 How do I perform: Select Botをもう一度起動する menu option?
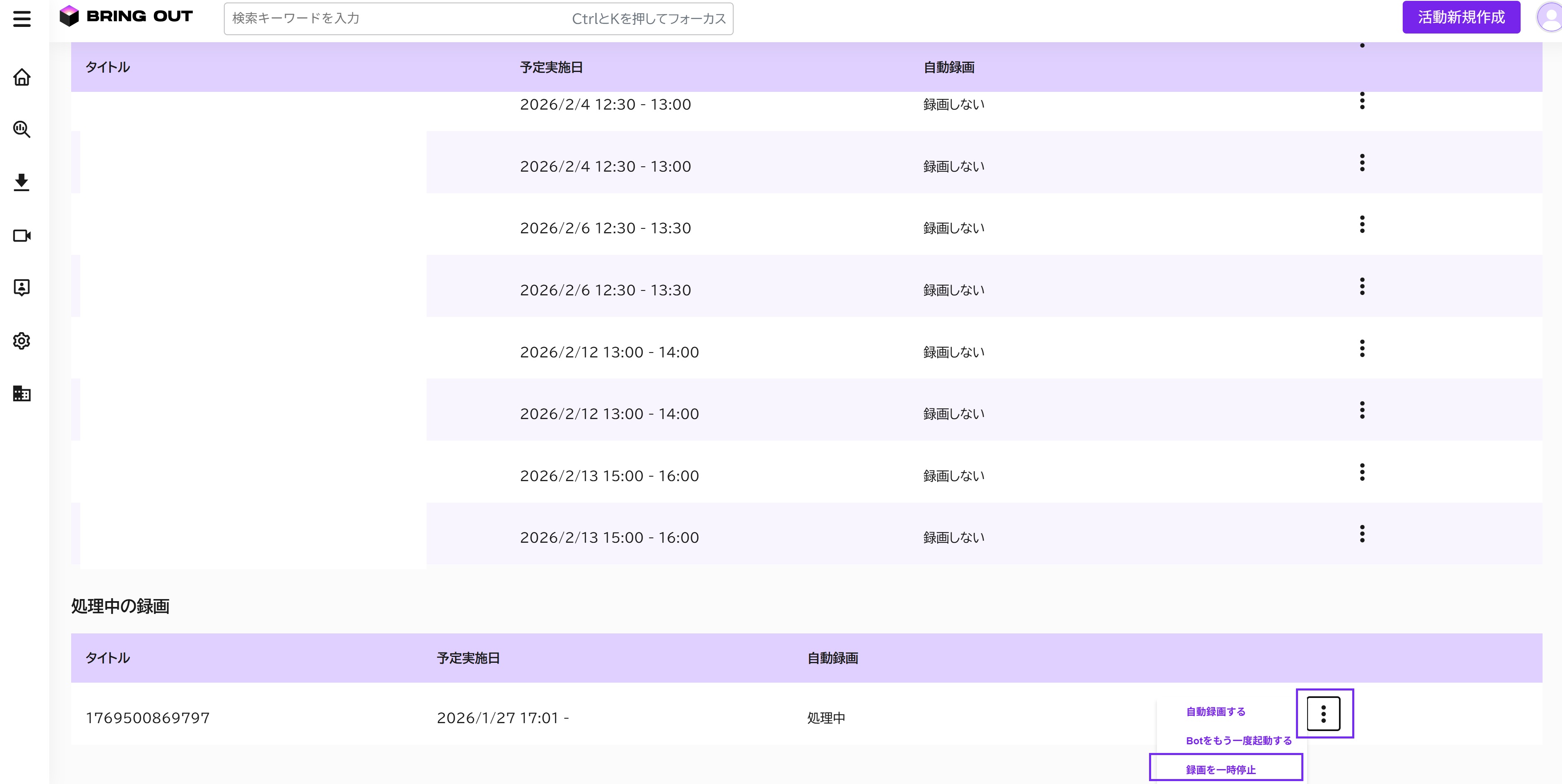coord(1238,740)
